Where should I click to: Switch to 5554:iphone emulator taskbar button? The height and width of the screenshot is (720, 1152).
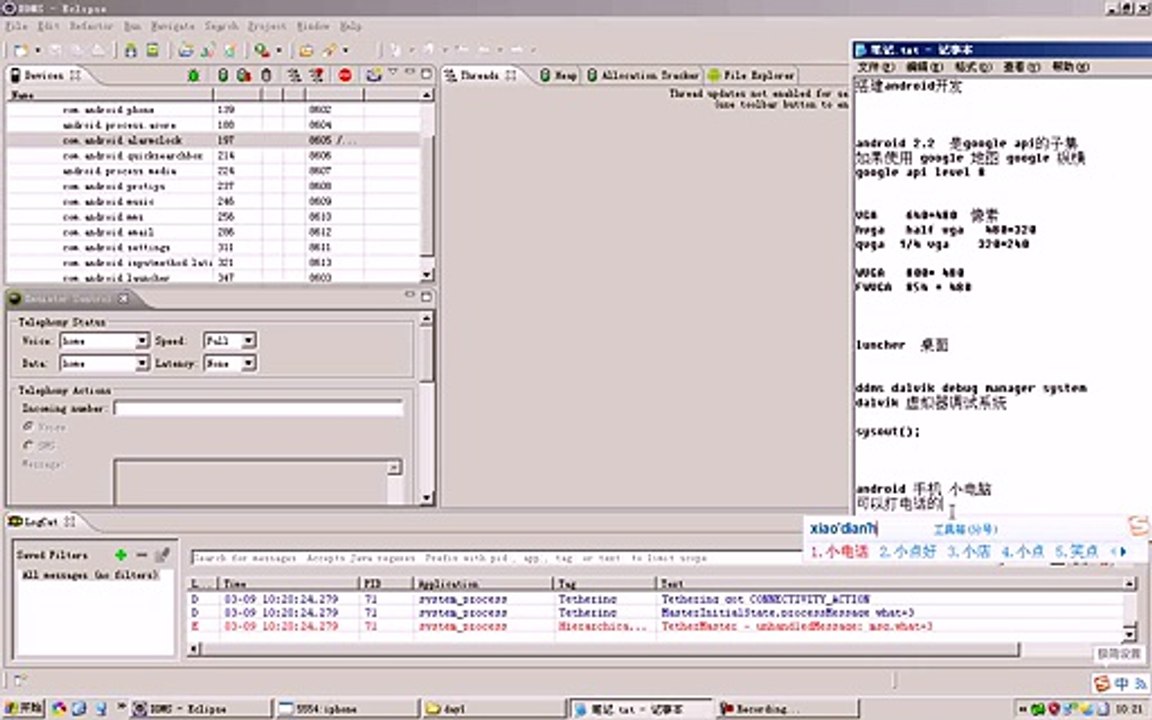(345, 709)
